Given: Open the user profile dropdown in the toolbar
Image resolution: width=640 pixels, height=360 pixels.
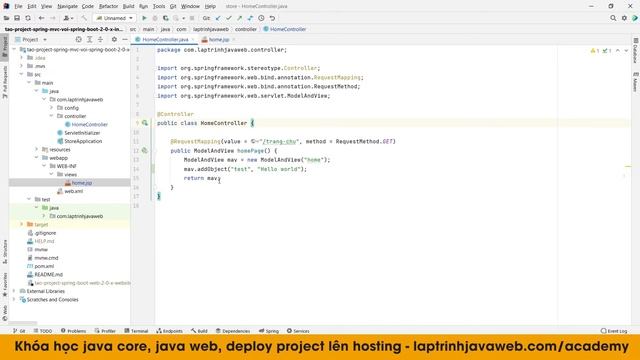Looking at the screenshot, I should tap(68, 18).
